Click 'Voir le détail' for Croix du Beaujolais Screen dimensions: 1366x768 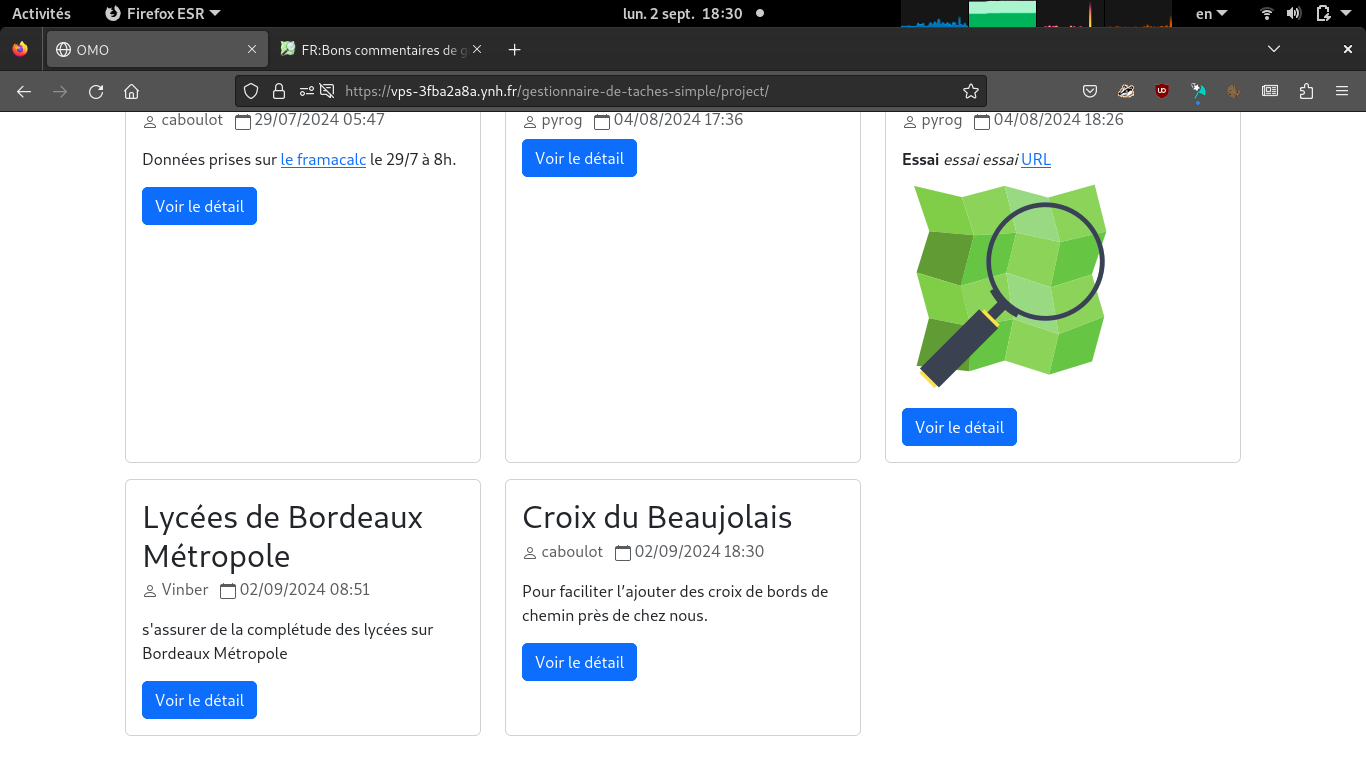click(x=579, y=662)
